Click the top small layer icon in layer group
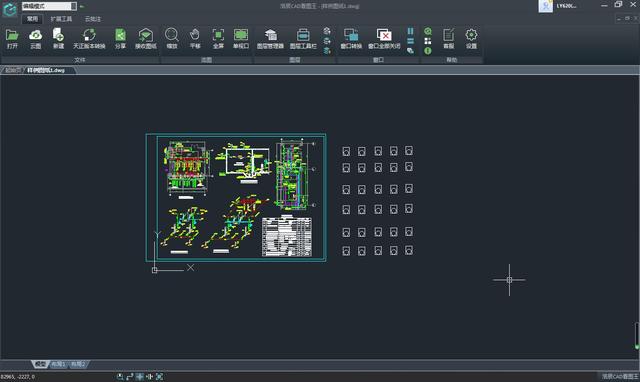 pos(327,31)
